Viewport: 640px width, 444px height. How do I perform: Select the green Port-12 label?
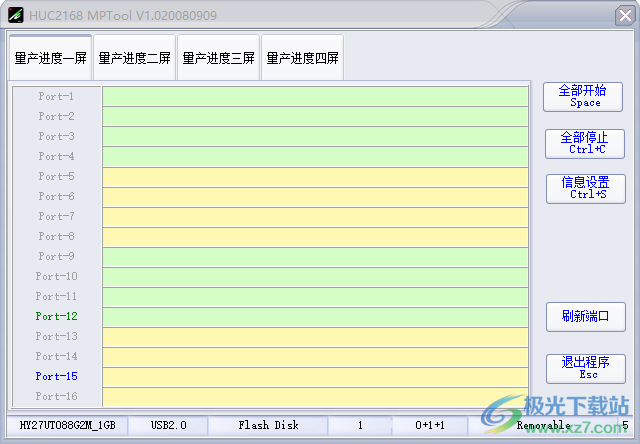[x=56, y=316]
